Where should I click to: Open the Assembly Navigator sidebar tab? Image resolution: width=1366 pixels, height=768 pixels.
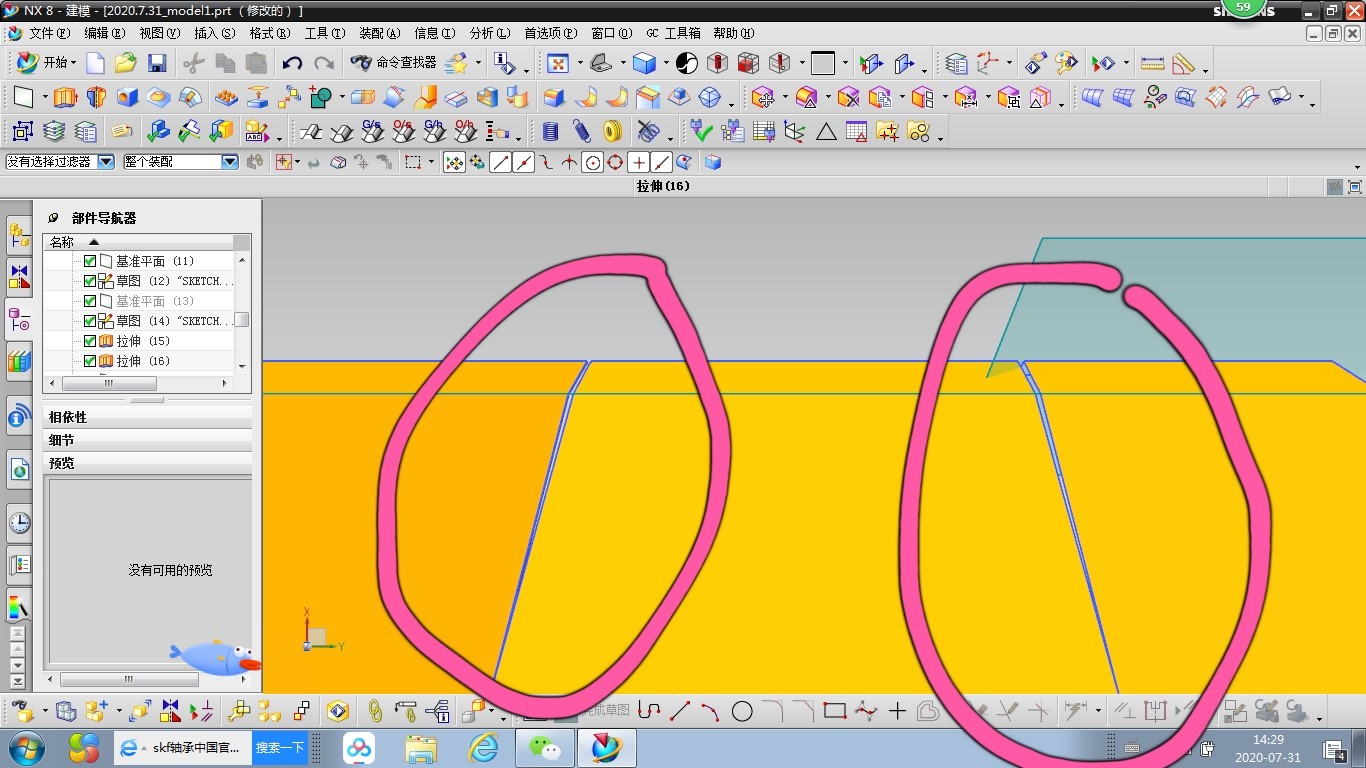[x=19, y=236]
